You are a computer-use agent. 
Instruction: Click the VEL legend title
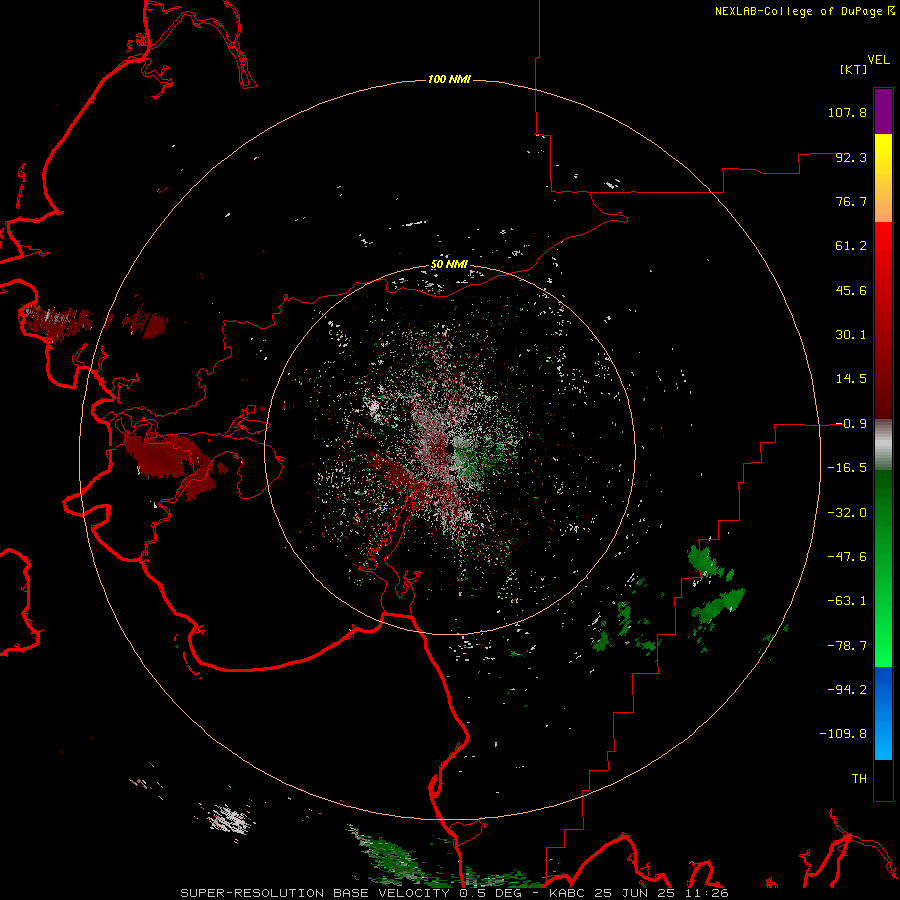tap(878, 60)
